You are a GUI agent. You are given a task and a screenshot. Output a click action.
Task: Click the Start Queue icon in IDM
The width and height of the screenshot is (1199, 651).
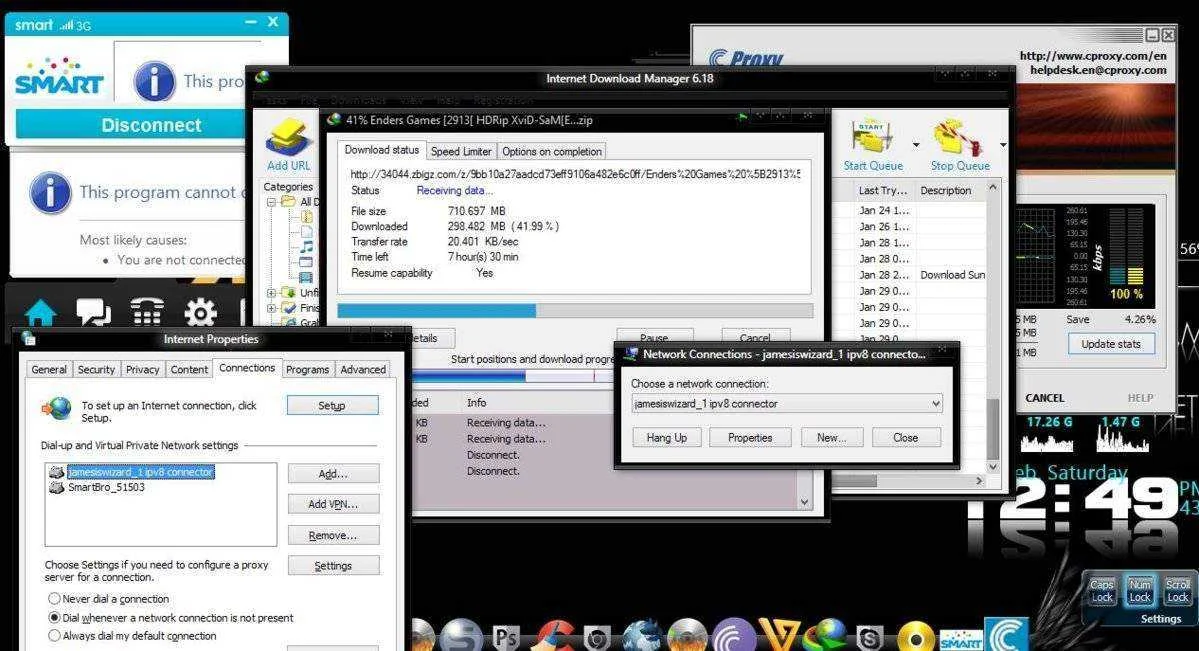tap(872, 138)
